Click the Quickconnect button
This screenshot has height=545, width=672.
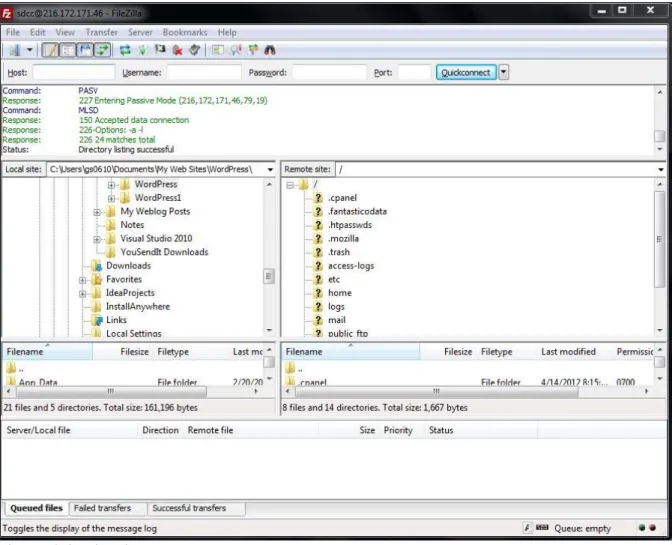pyautogui.click(x=466, y=72)
